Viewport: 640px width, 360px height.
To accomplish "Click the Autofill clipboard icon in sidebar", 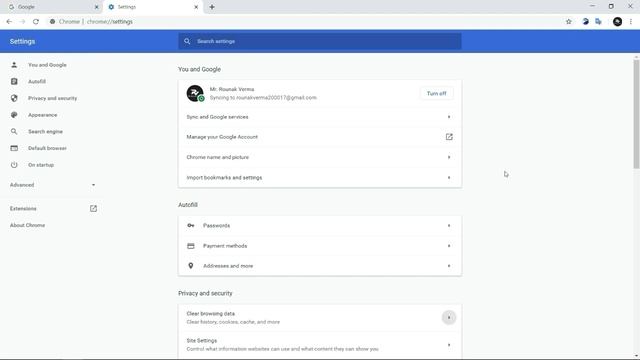I will pos(14,82).
